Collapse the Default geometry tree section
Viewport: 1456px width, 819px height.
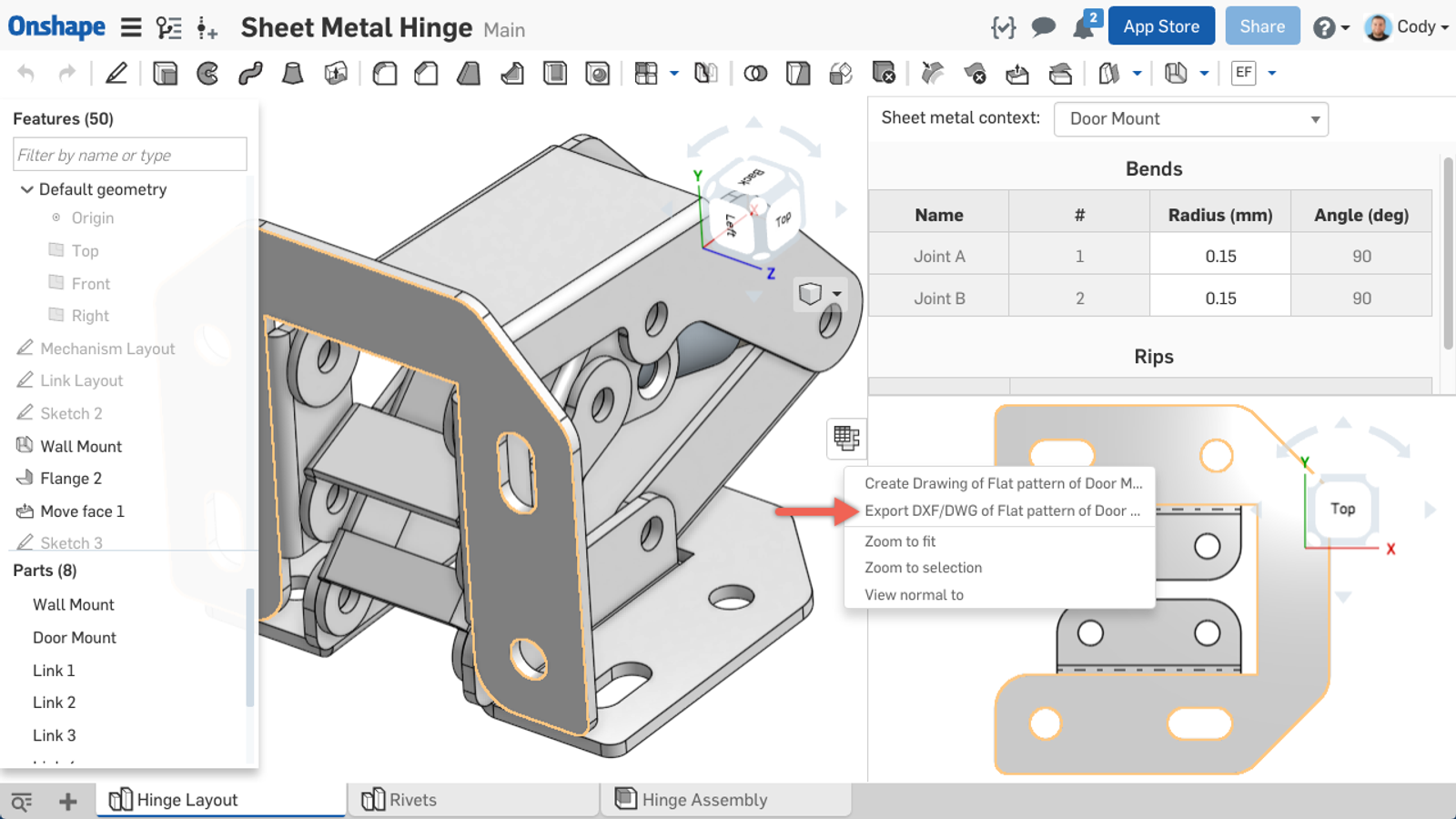(x=25, y=189)
